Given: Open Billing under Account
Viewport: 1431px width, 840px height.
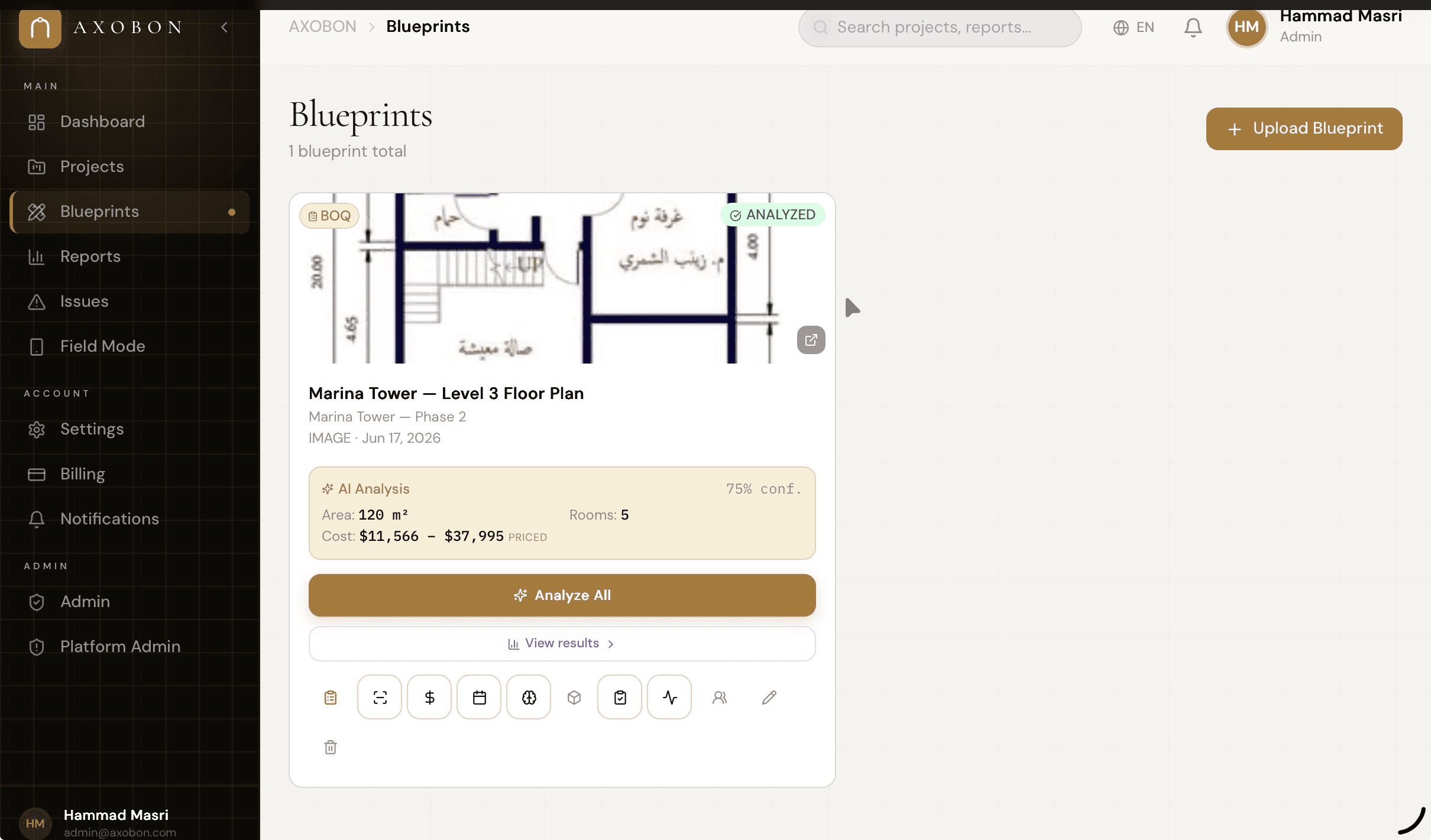Looking at the screenshot, I should (x=130, y=474).
